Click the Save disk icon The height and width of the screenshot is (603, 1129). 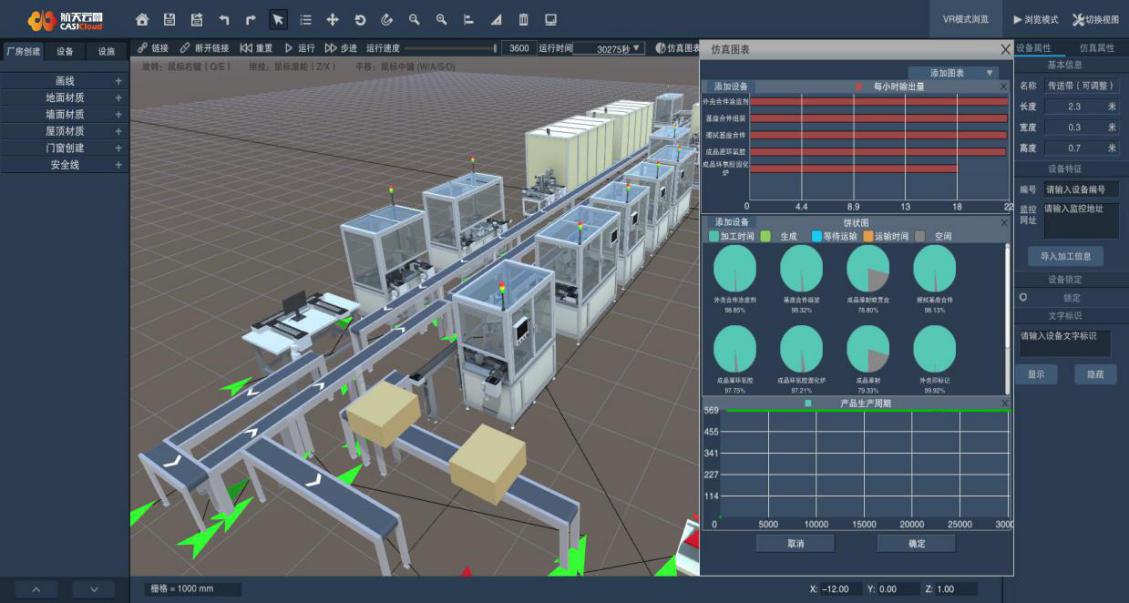(169, 20)
